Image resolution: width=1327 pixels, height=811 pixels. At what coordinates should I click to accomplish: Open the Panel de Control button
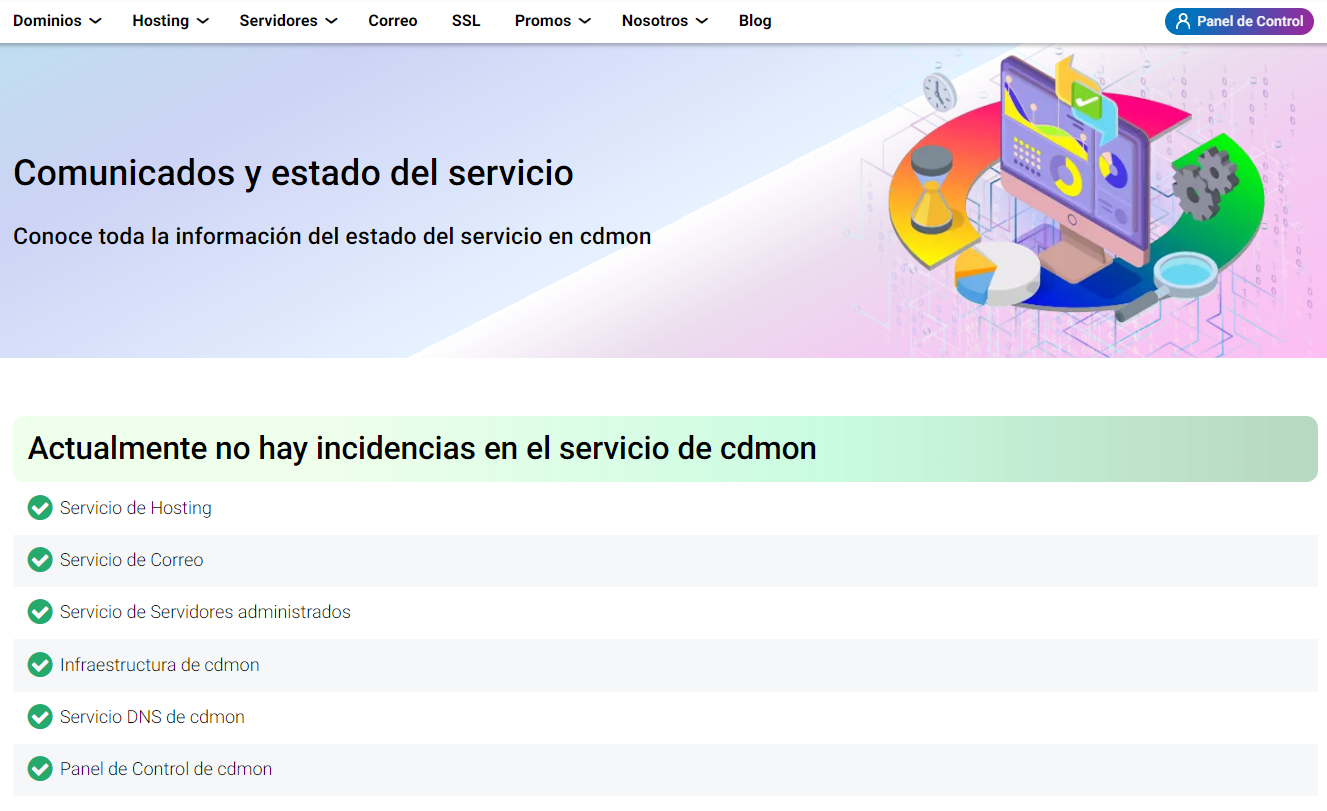coord(1239,21)
